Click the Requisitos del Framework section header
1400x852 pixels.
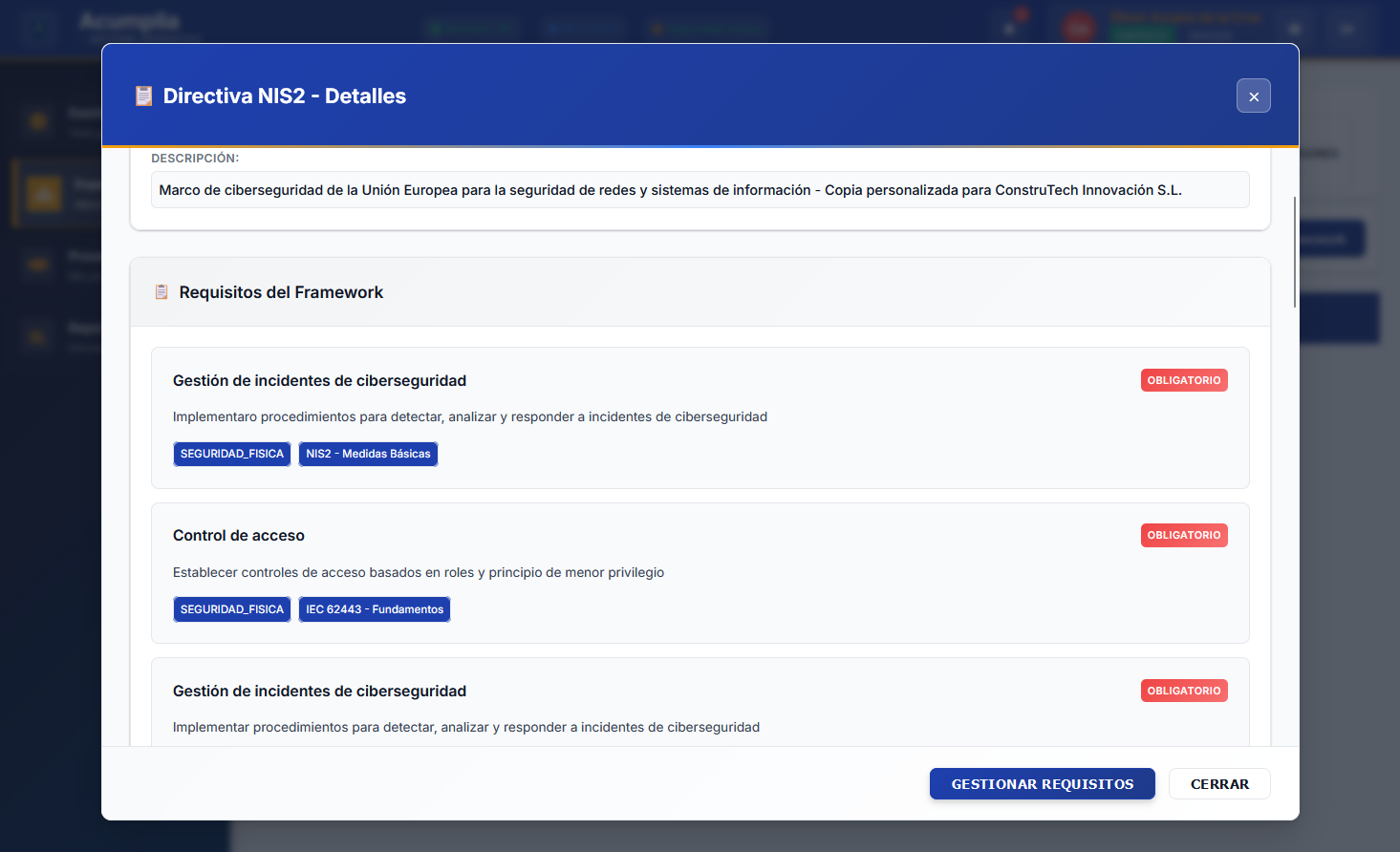pos(281,292)
